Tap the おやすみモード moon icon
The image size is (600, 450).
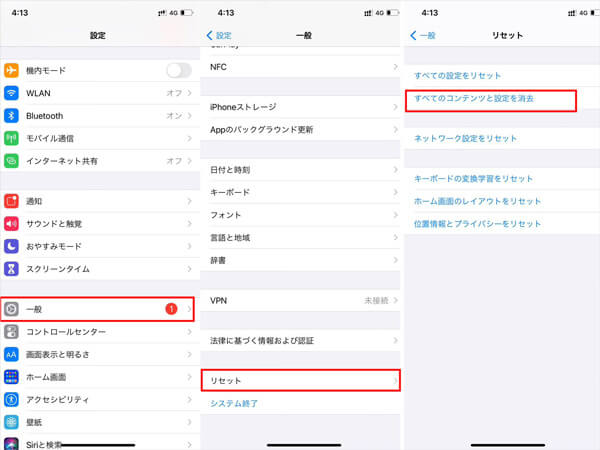[x=11, y=246]
